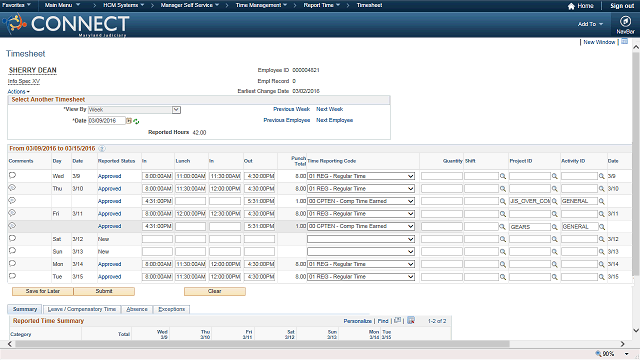The image size is (640, 360).
Task: Switch to the Leave / Compensatory Time tab
Action: coord(82,309)
